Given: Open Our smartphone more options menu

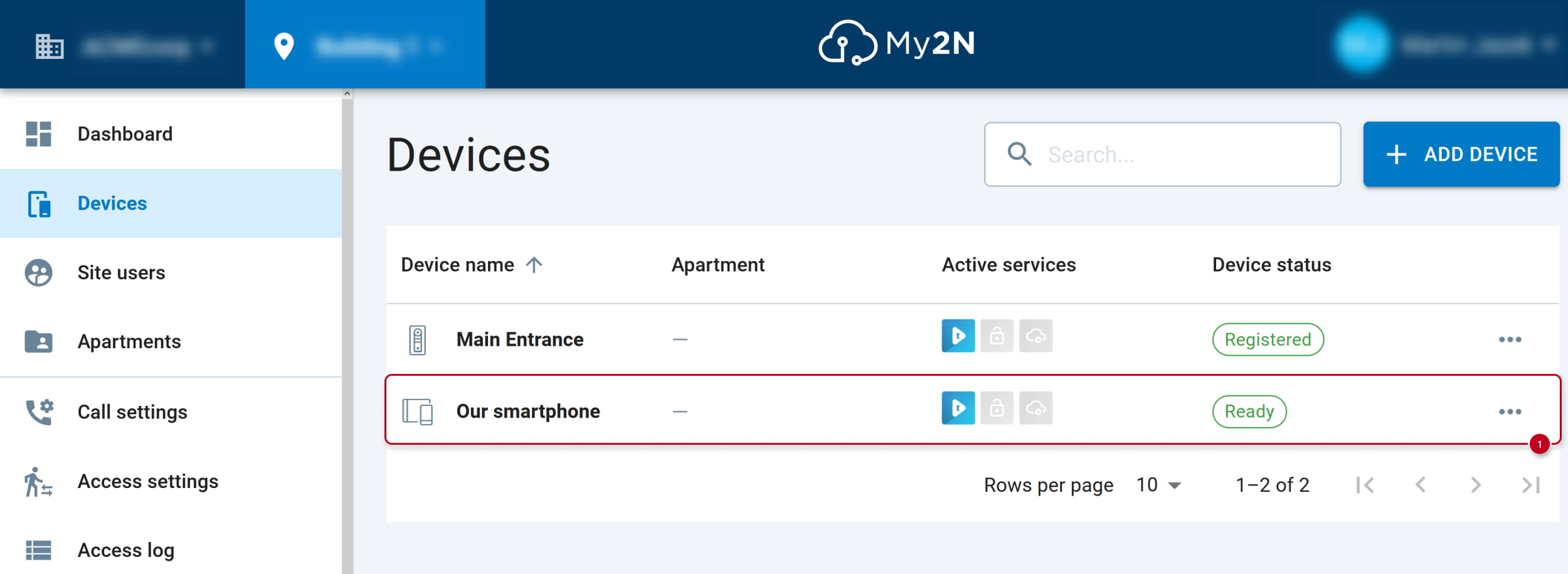Looking at the screenshot, I should (x=1510, y=412).
